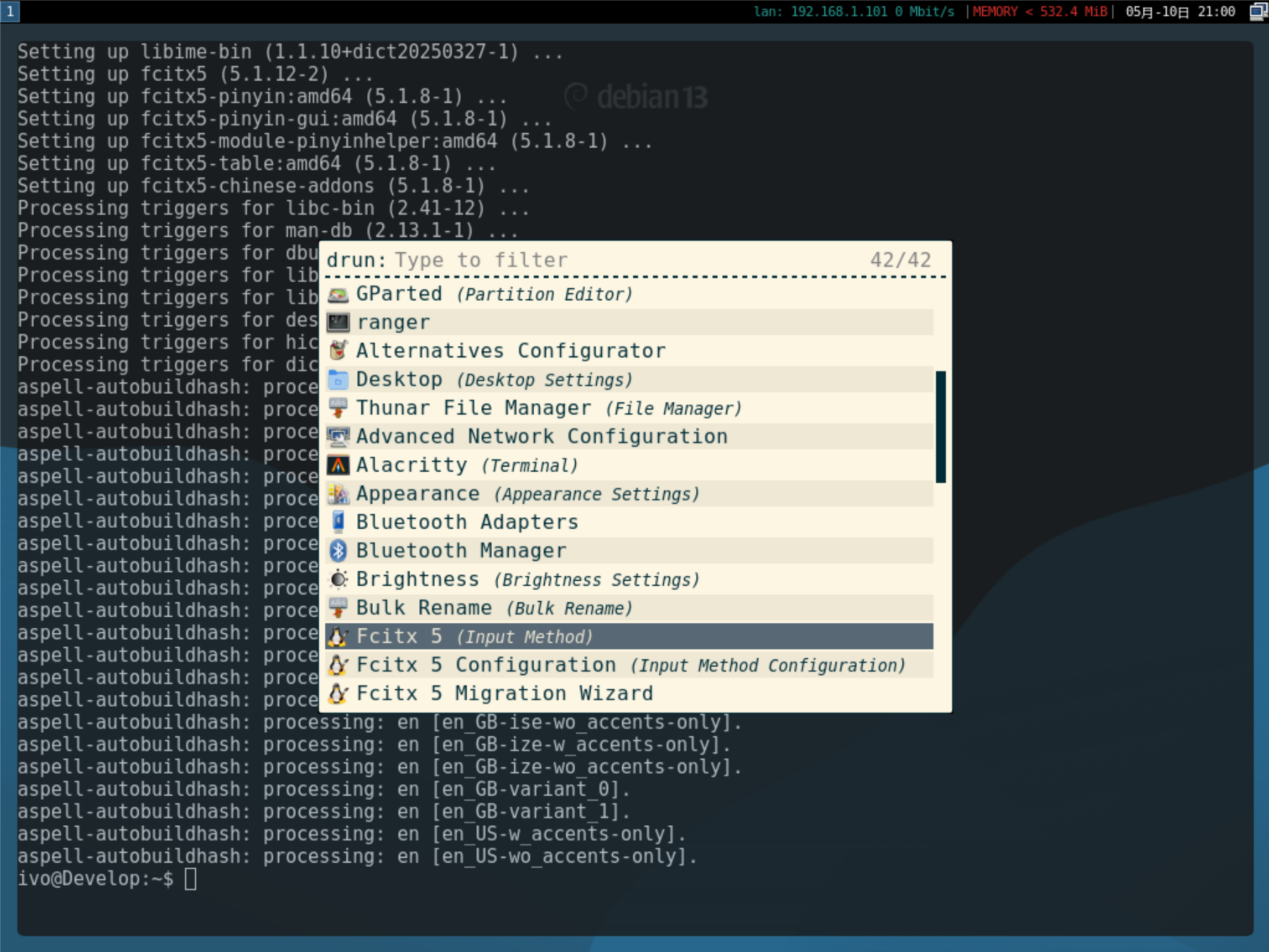Click the 'Setting up libime-bin' terminal line
Viewport: 1269px width, 952px height.
(290, 52)
